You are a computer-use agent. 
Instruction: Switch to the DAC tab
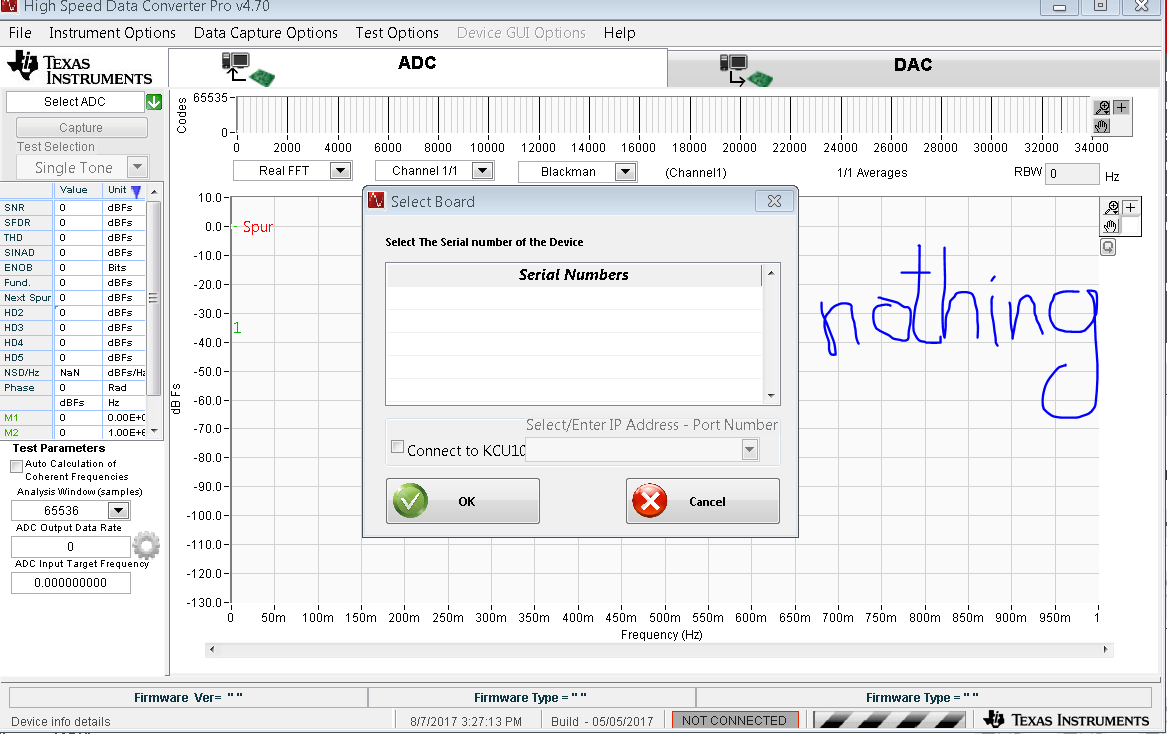912,69
